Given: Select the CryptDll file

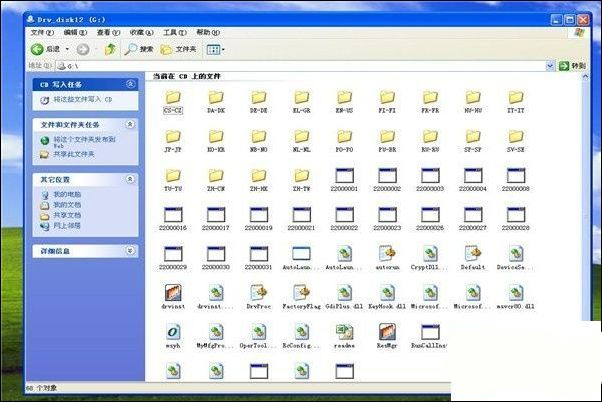Looking at the screenshot, I should point(430,258).
